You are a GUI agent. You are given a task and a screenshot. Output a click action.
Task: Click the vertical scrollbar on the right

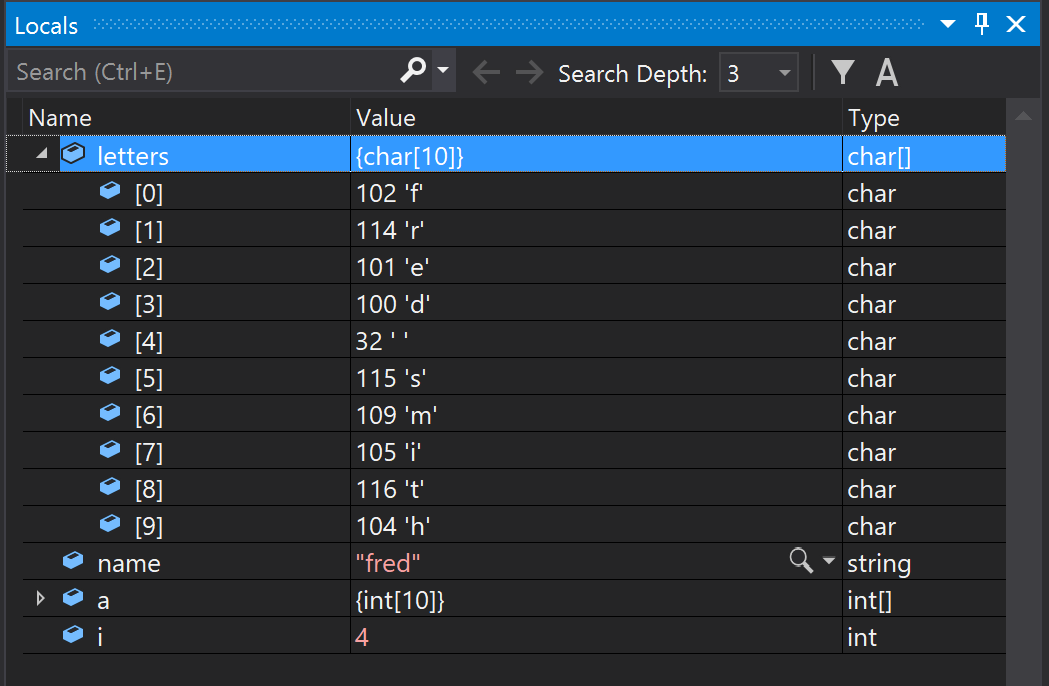[x=1023, y=400]
